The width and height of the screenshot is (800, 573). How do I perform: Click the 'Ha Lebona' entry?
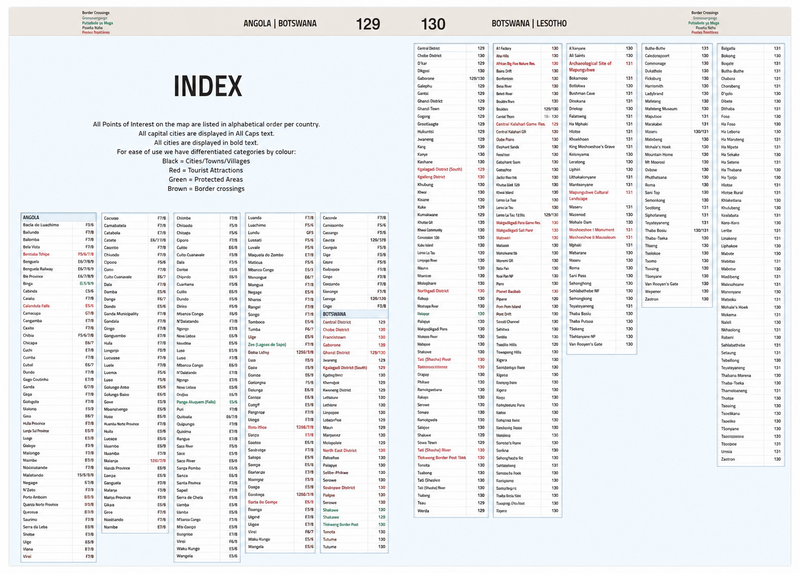730,132
